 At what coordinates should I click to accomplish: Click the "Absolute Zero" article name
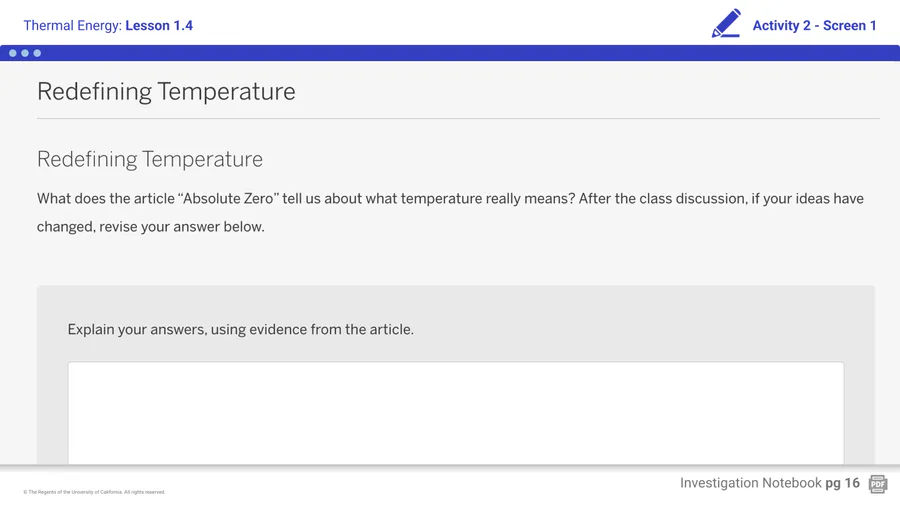(228, 199)
